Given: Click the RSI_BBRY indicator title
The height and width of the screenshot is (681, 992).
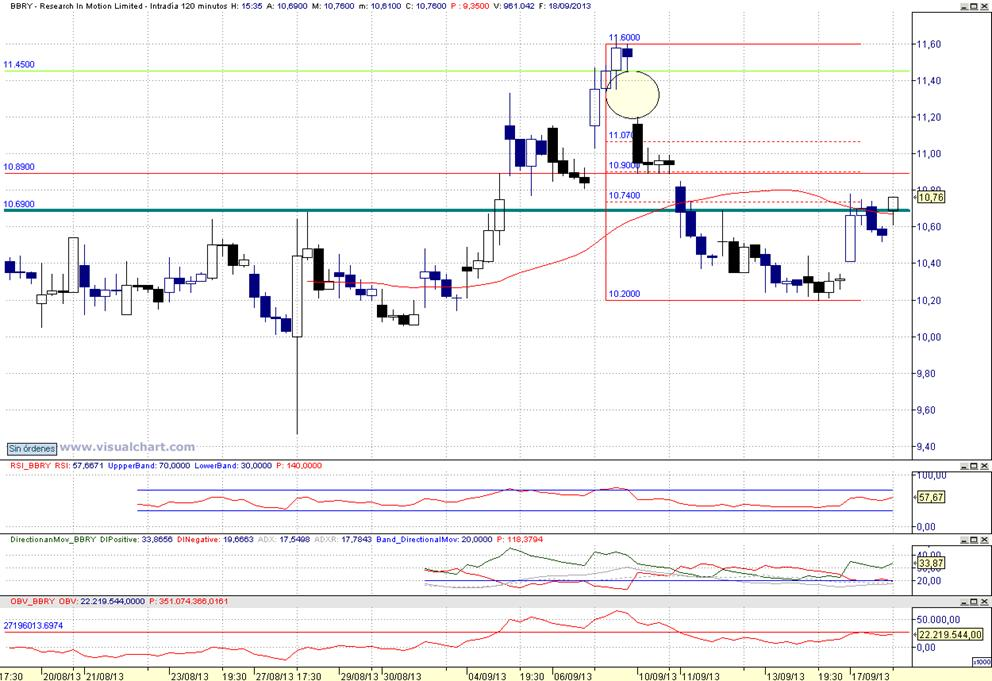Looking at the screenshot, I should tap(30, 466).
